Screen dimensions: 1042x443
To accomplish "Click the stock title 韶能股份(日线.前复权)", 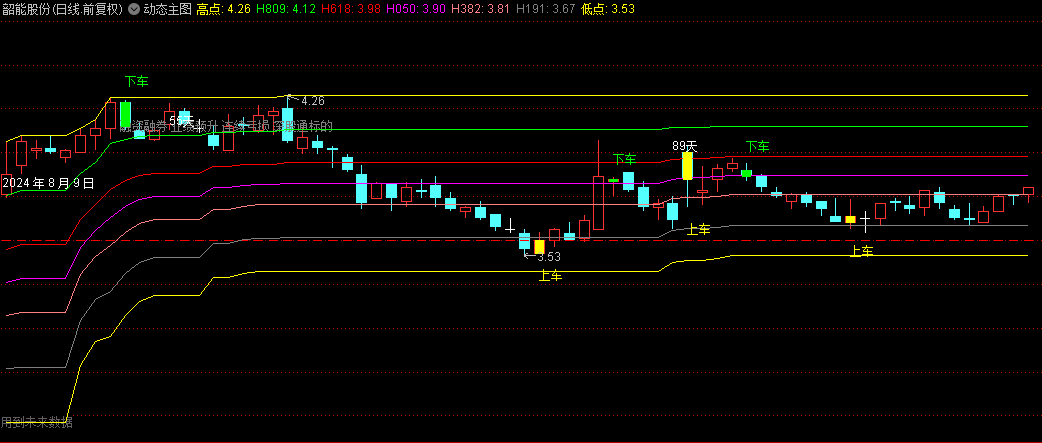I will point(63,9).
